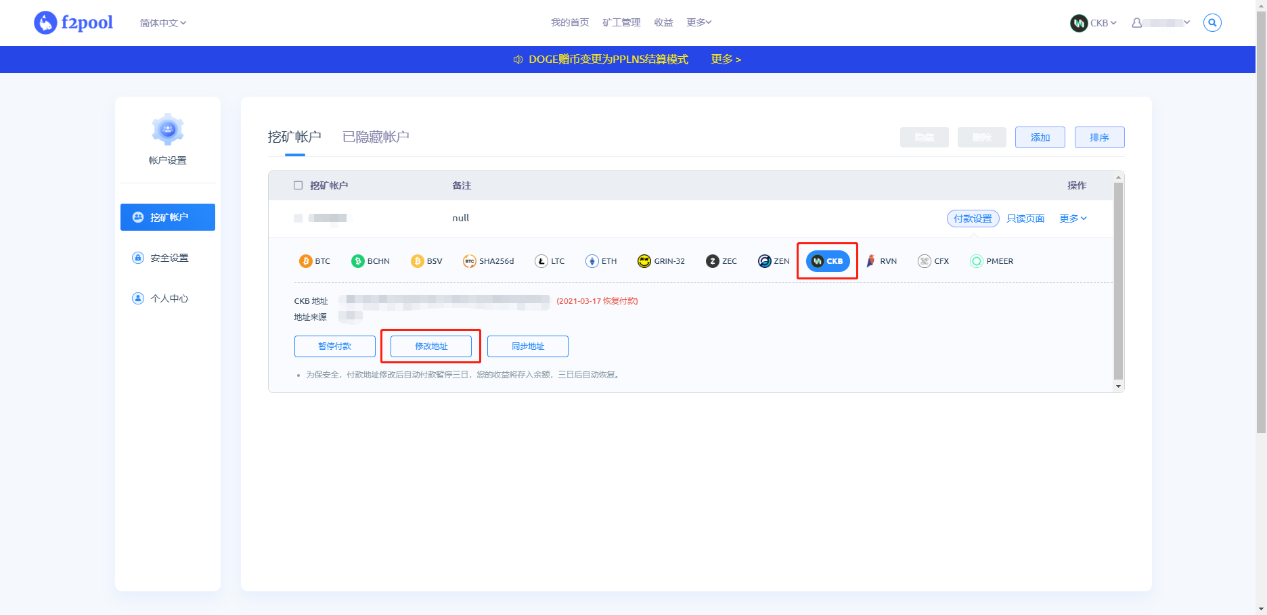Click the 添加 button

pos(1040,136)
